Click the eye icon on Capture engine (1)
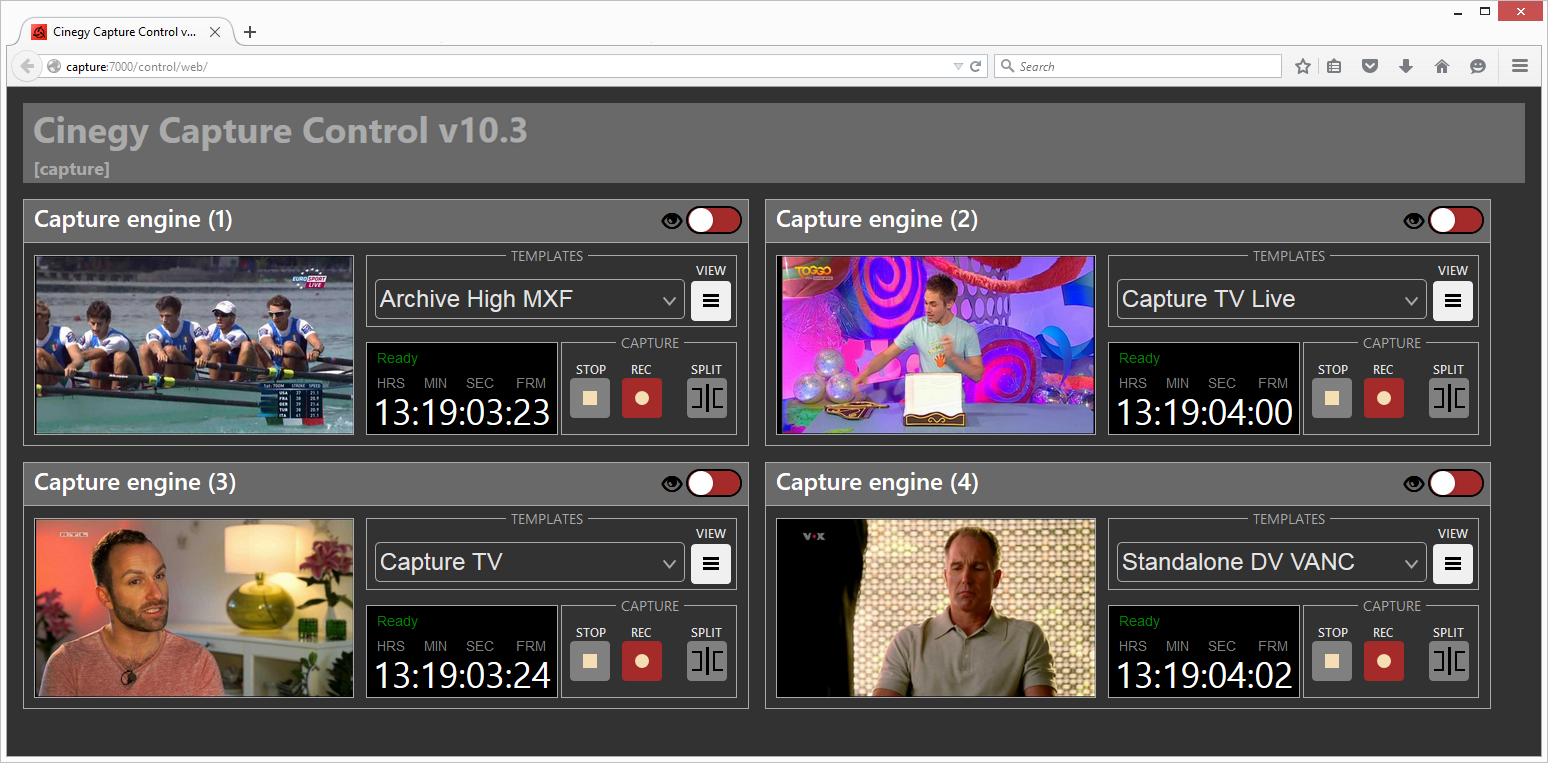This screenshot has height=763, width=1548. coord(672,221)
